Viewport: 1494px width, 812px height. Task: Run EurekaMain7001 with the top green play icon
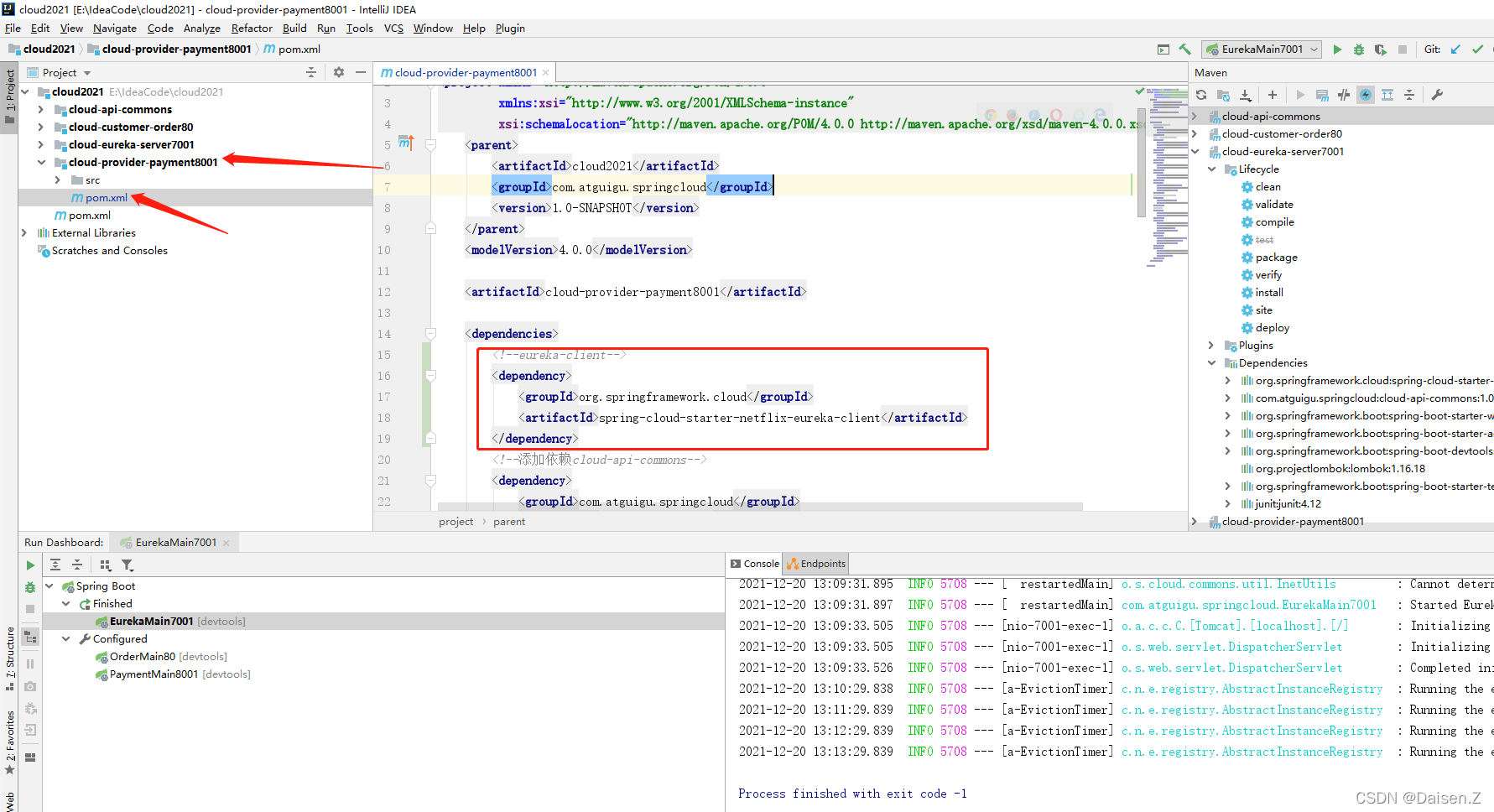1337,49
